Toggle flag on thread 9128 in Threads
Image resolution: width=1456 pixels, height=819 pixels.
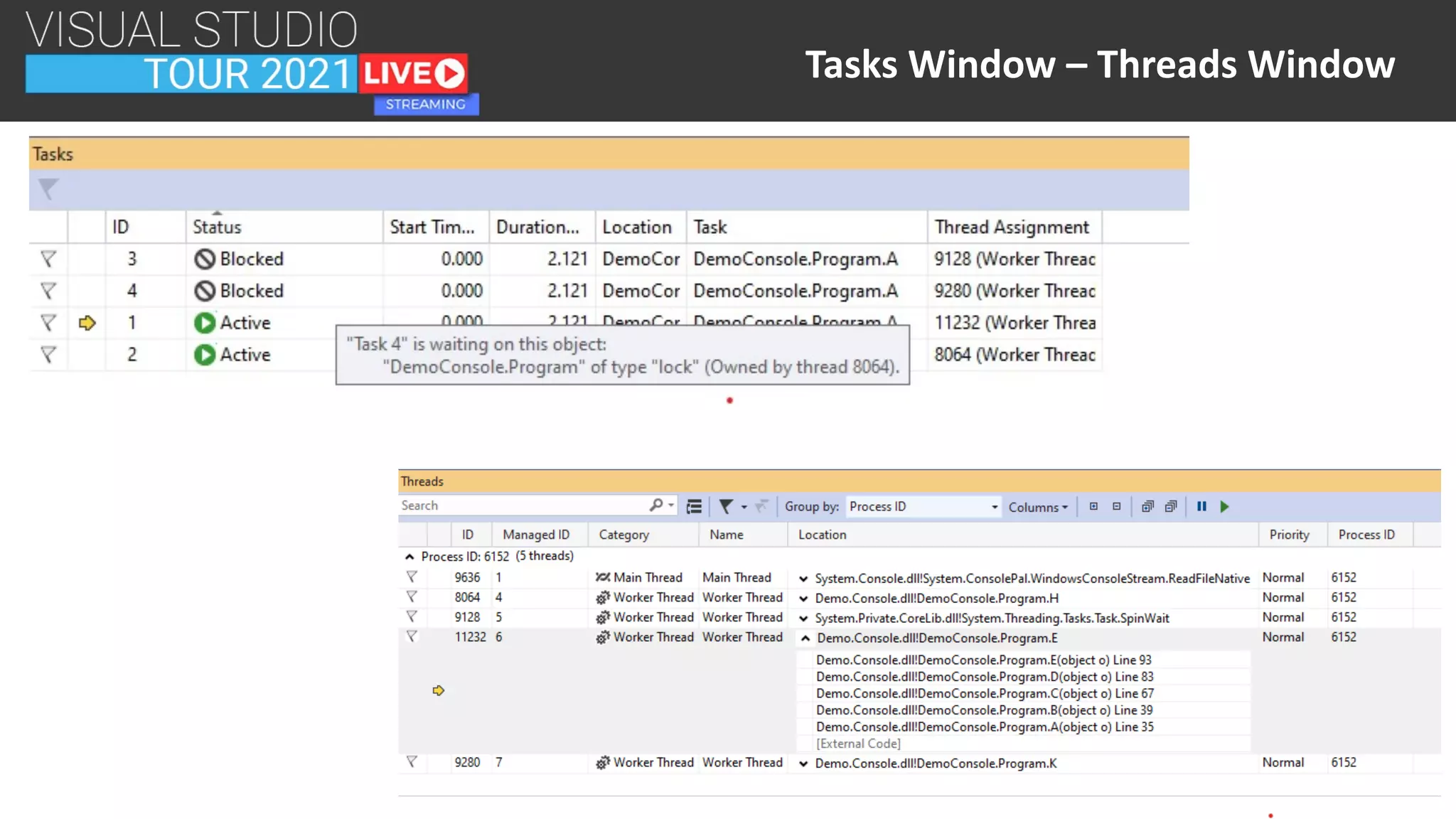pos(412,616)
